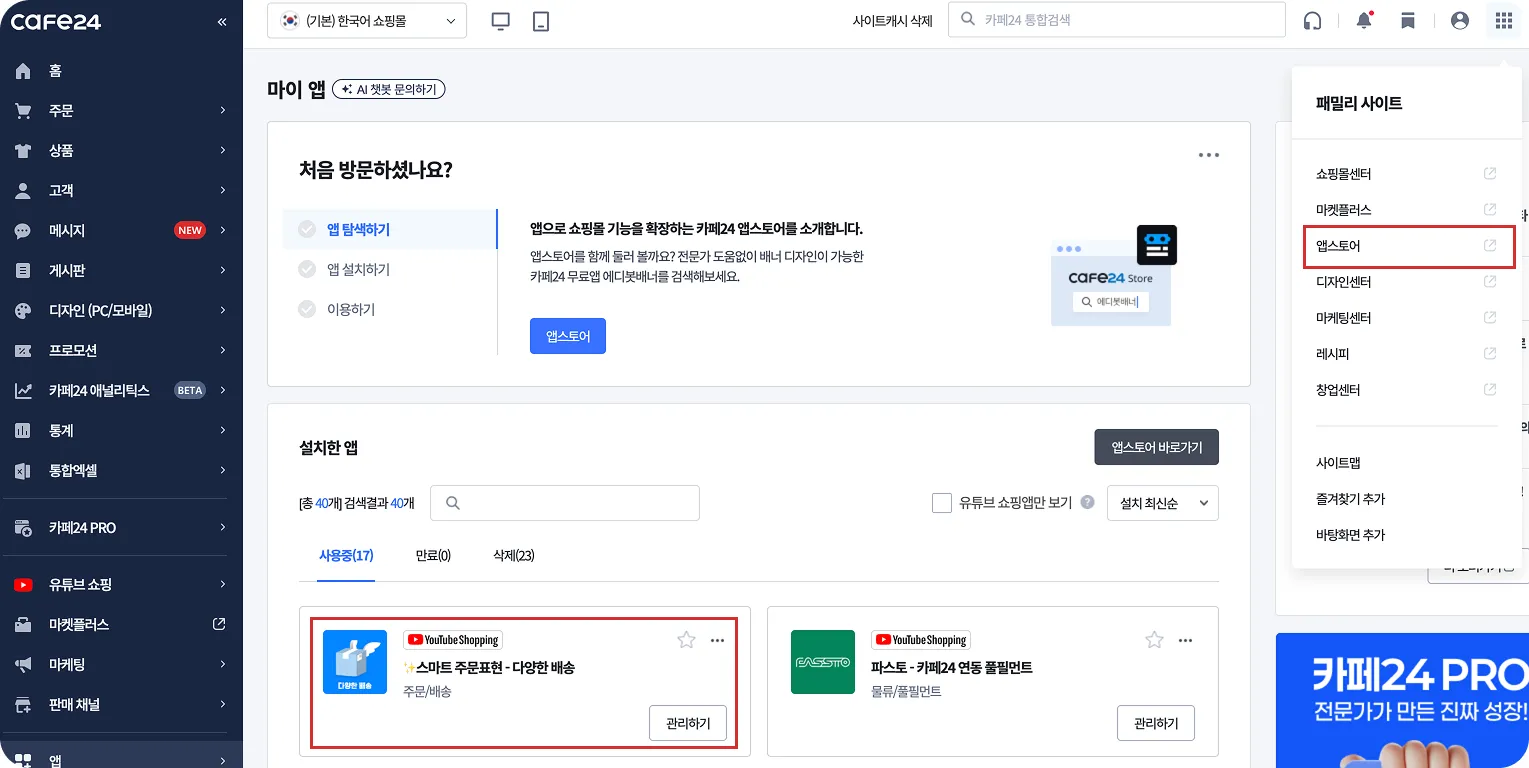This screenshot has width=1529, height=768.
Task: Open the user account icon
Action: pyautogui.click(x=1460, y=21)
